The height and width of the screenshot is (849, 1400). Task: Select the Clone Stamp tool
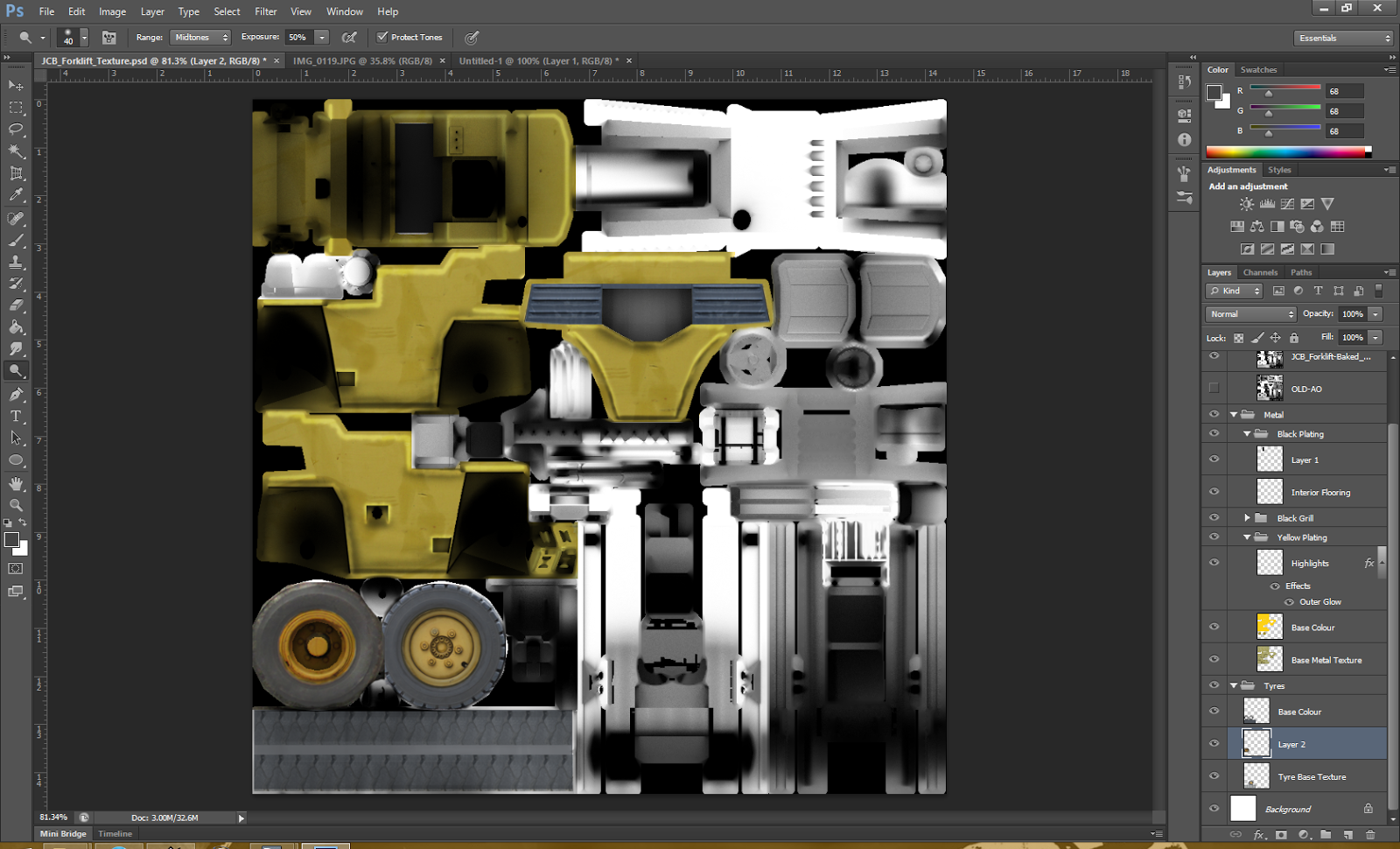pyautogui.click(x=16, y=261)
